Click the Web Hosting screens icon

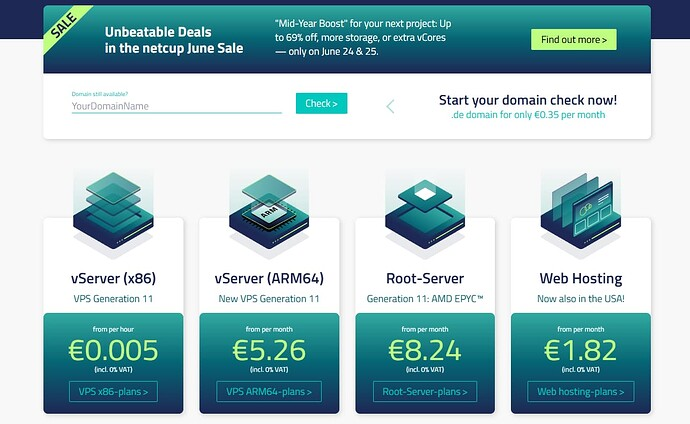[x=580, y=212]
